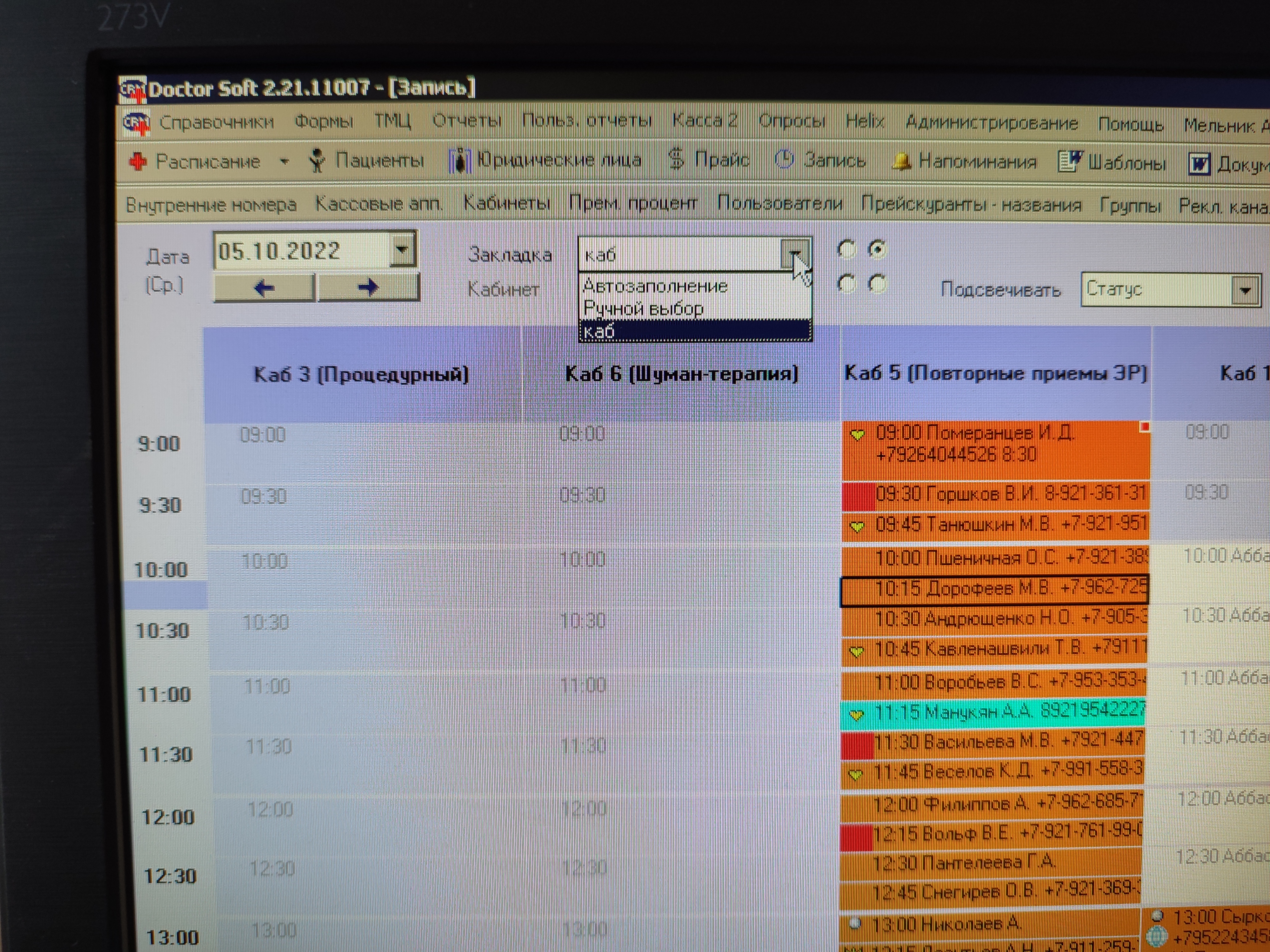Click the Запись clock icon
Viewport: 1270px width, 952px height.
click(784, 160)
